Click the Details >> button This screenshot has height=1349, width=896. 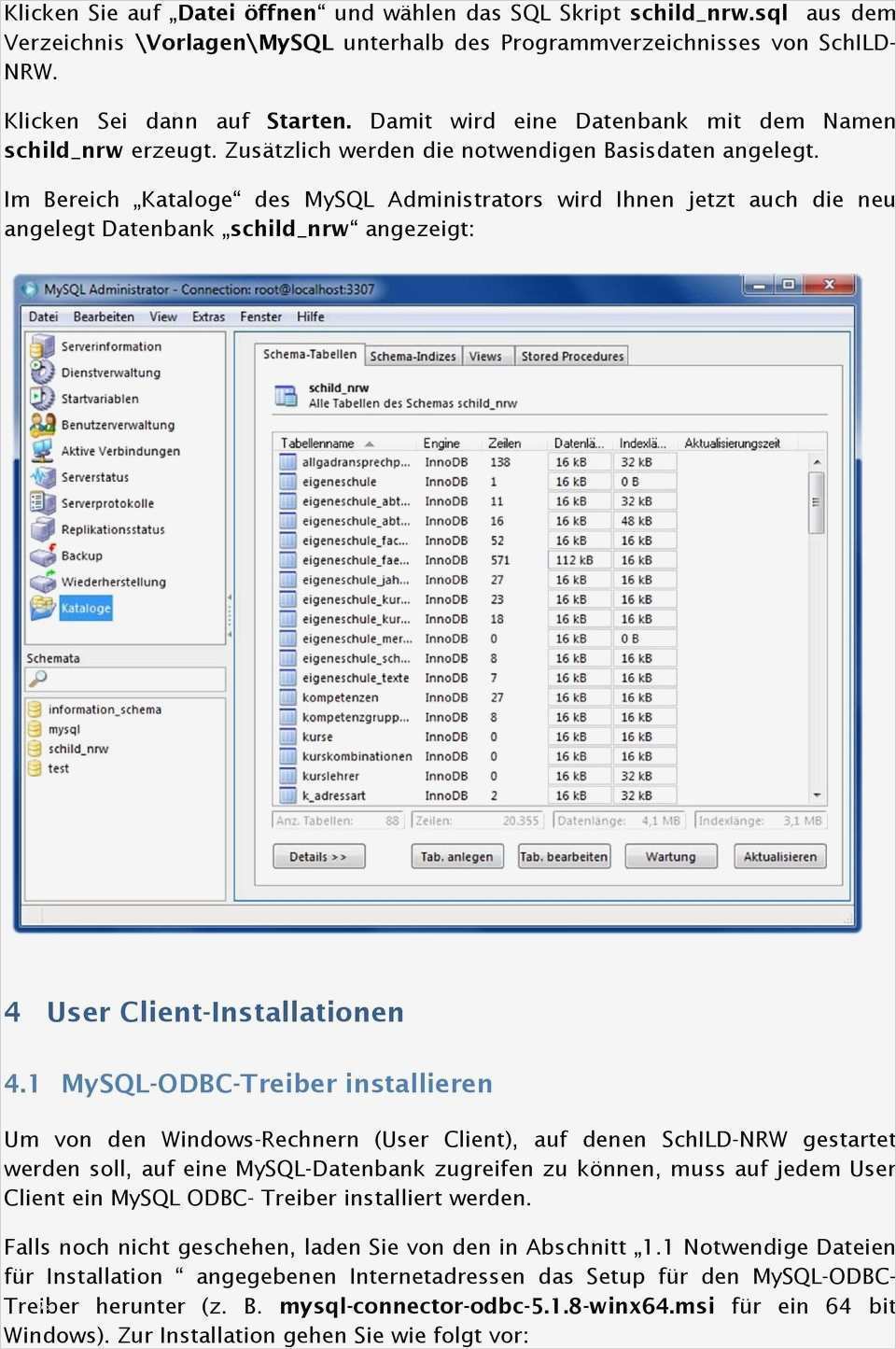point(318,857)
